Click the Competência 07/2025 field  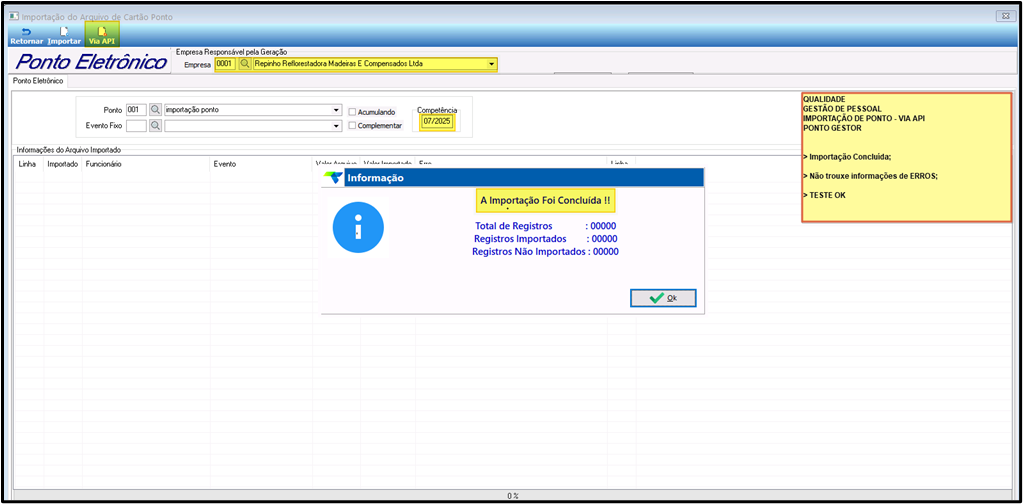coord(437,121)
